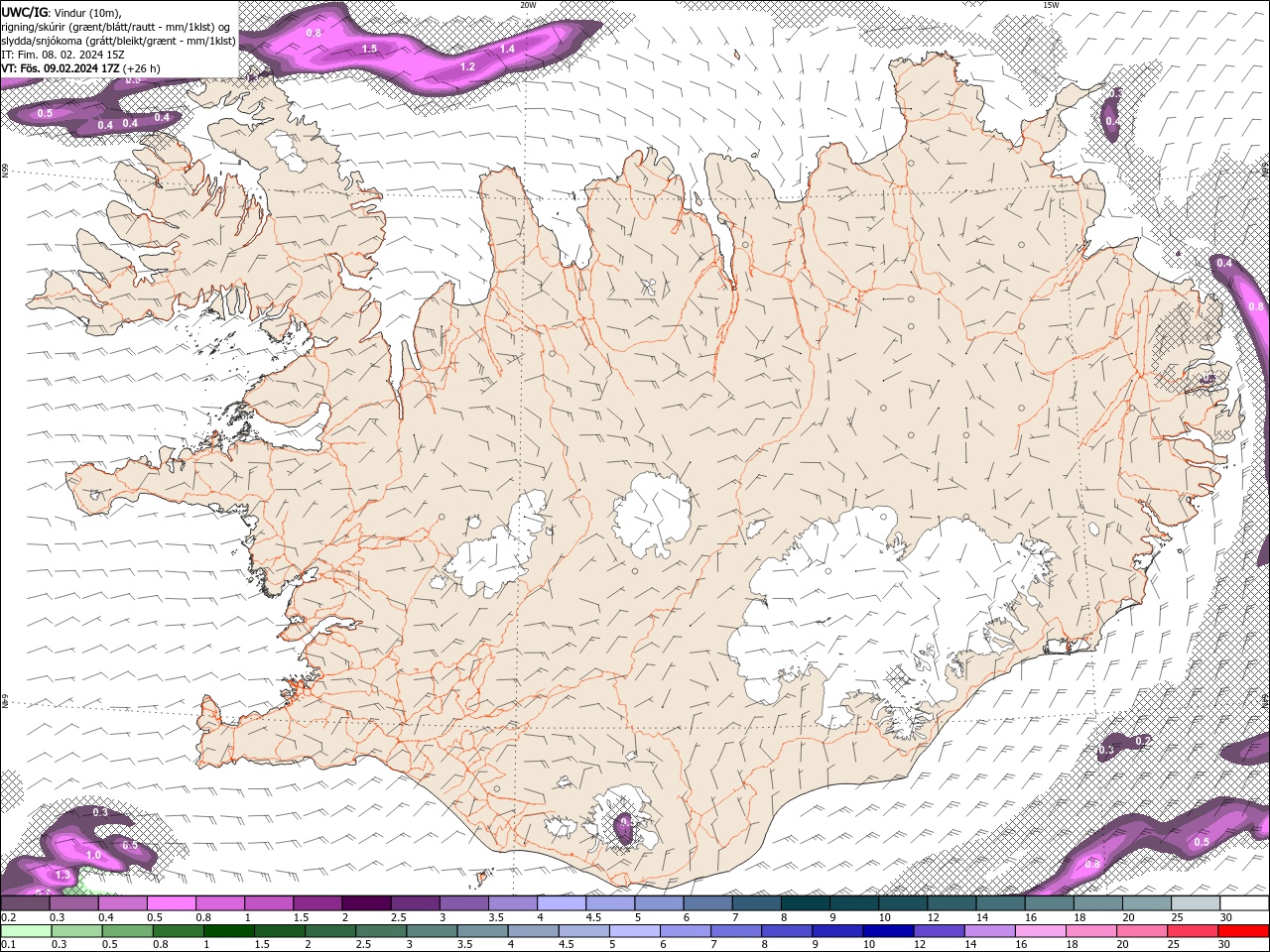Click the '15W' longitude label
Viewport: 1270px width, 952px height.
coord(1051,5)
